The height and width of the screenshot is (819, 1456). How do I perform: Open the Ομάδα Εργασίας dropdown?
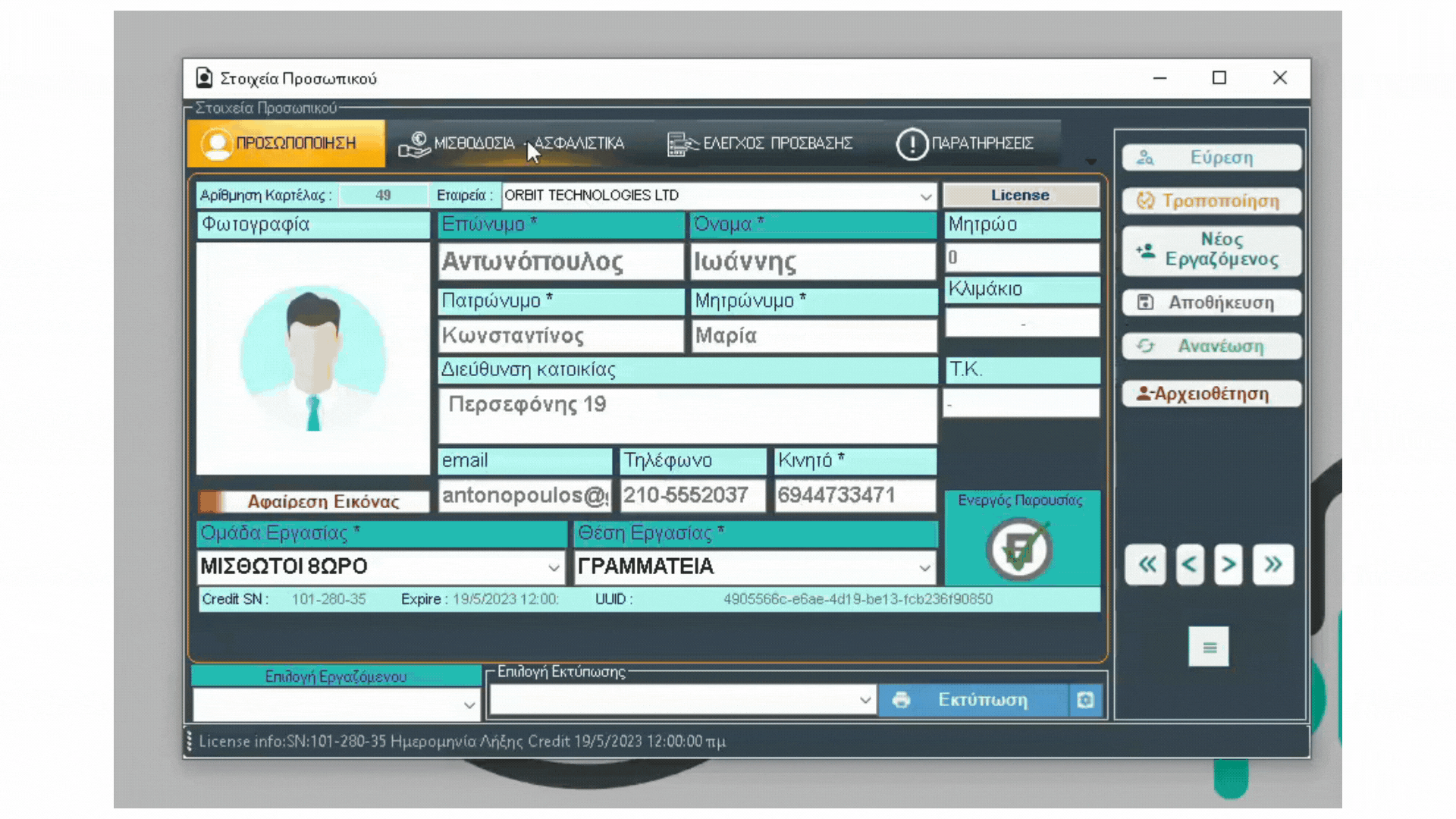pyautogui.click(x=554, y=567)
